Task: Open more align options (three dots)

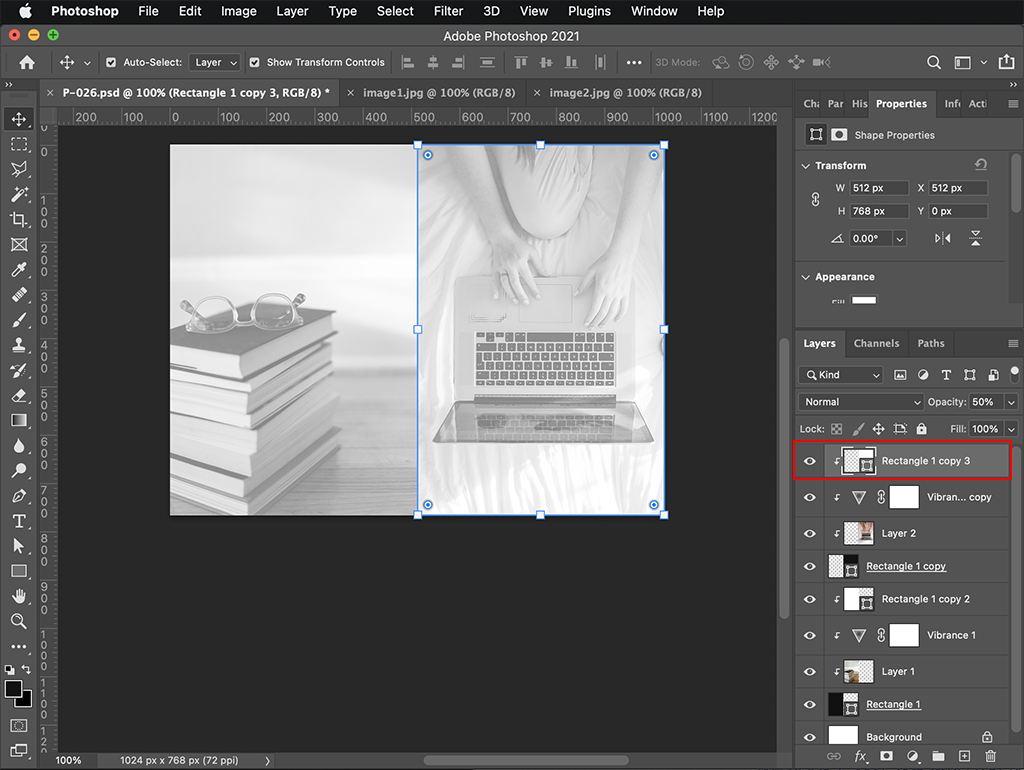Action: point(633,63)
